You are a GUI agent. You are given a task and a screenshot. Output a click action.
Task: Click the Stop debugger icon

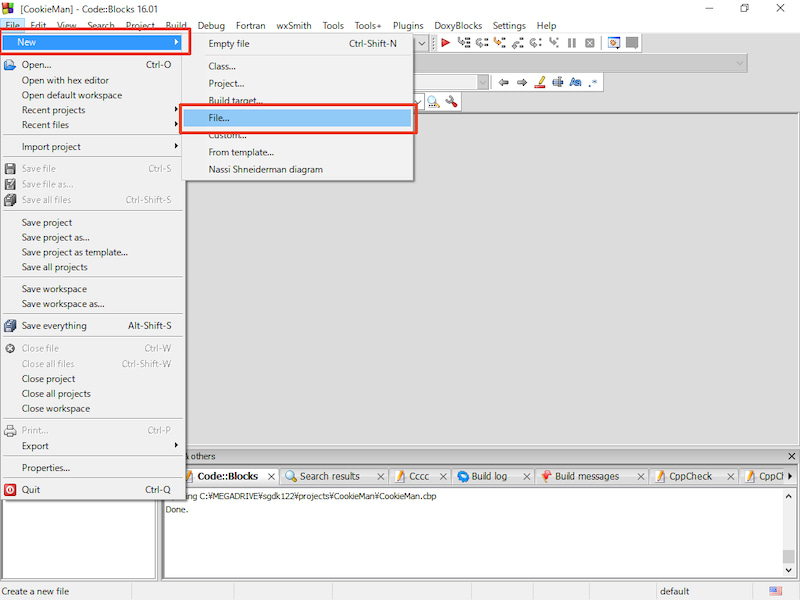(x=590, y=43)
